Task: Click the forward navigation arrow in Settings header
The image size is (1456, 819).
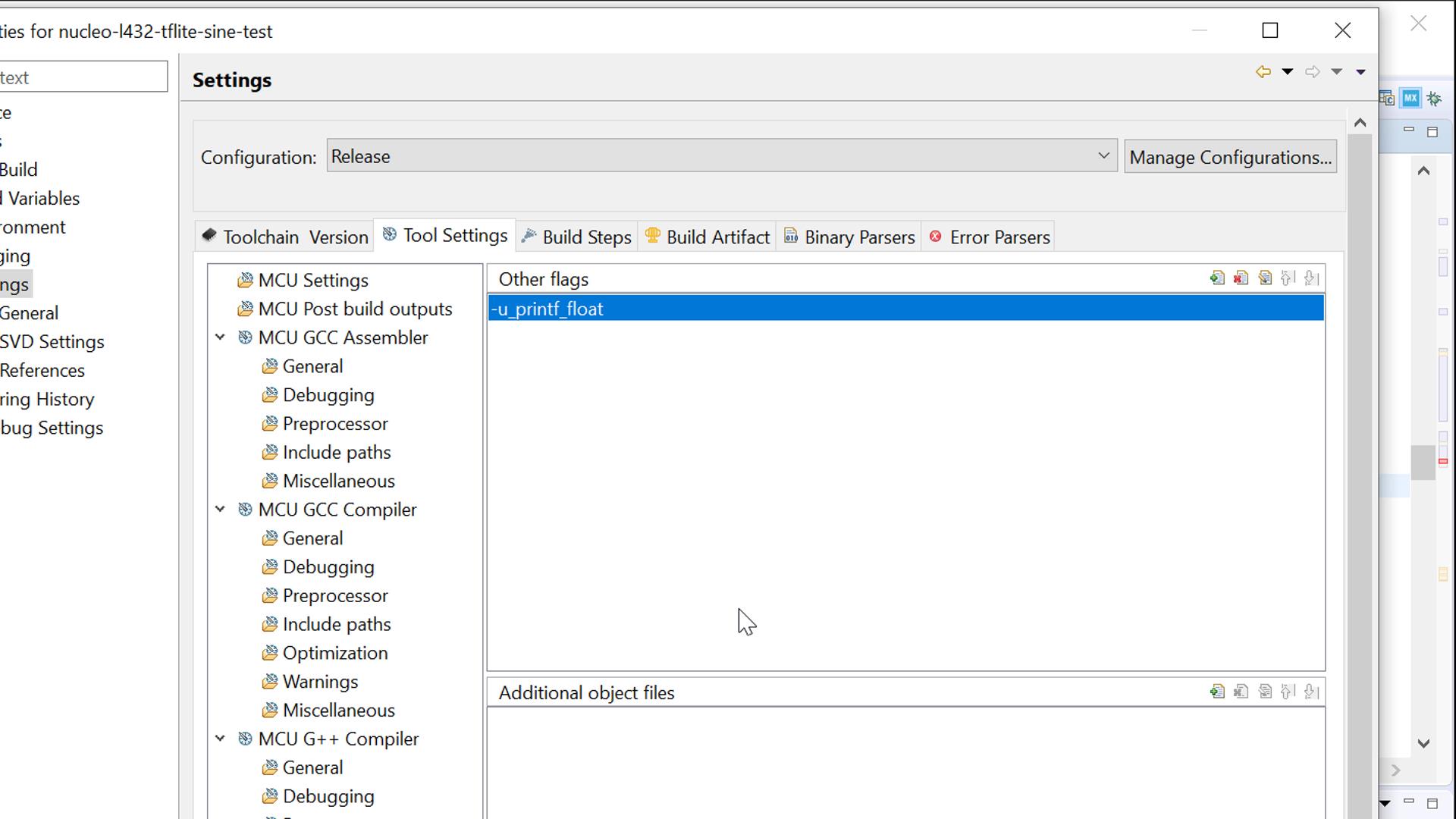Action: pos(1313,71)
